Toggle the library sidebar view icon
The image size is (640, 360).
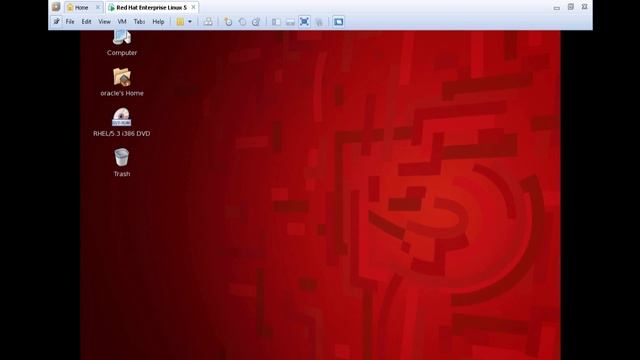[x=276, y=22]
